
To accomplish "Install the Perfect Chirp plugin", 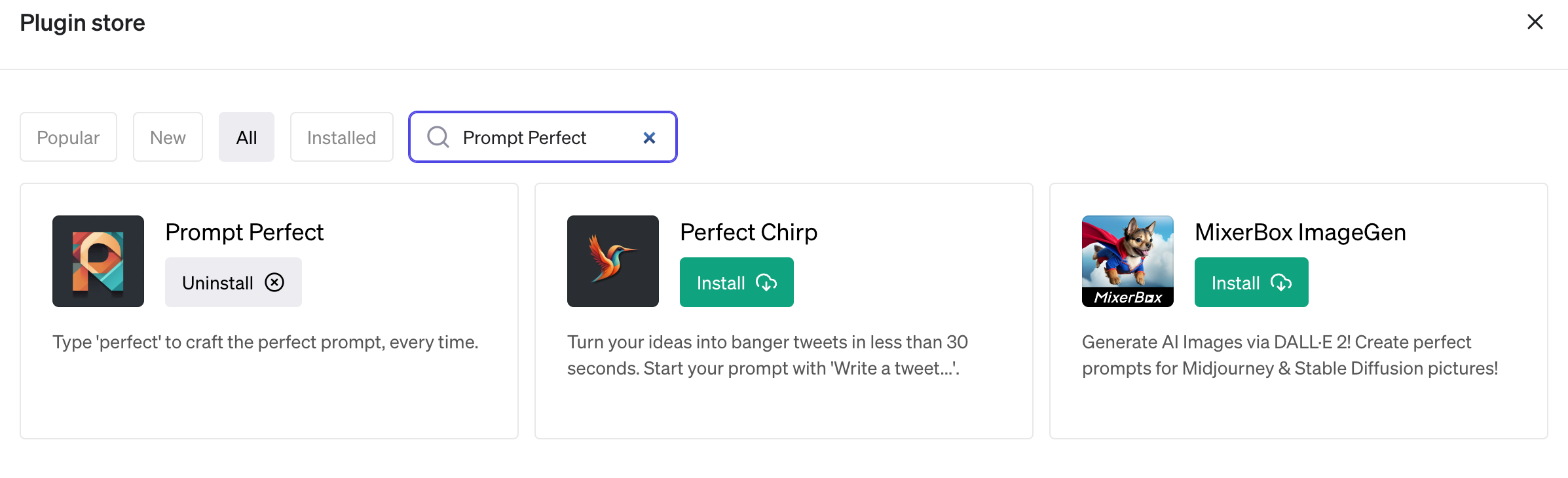I will pos(736,282).
